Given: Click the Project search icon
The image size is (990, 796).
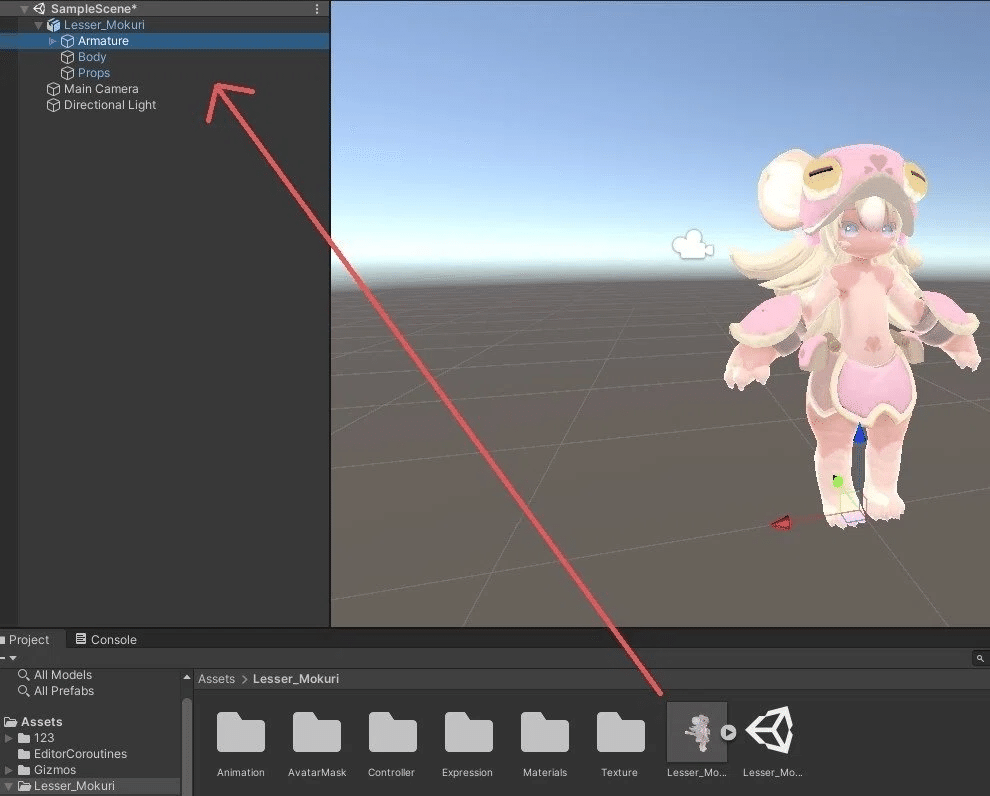Looking at the screenshot, I should point(980,658).
